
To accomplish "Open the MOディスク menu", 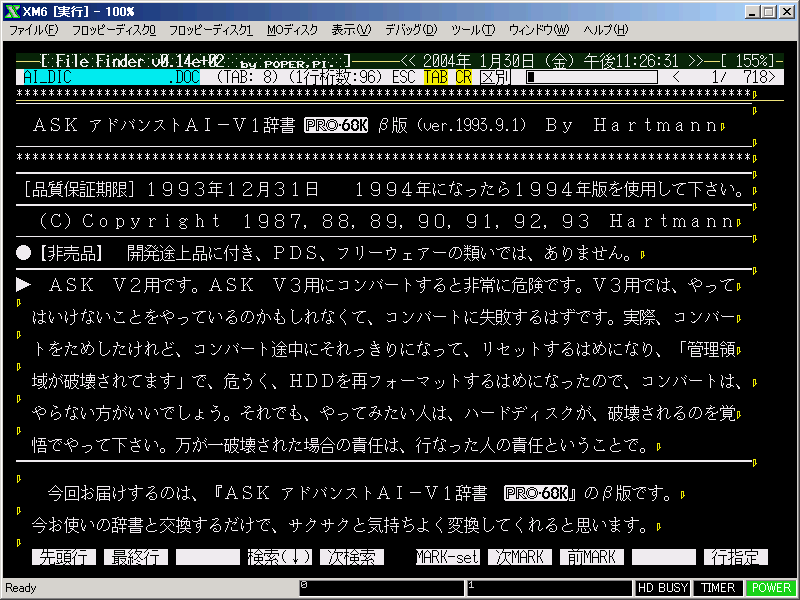I will coord(292,30).
